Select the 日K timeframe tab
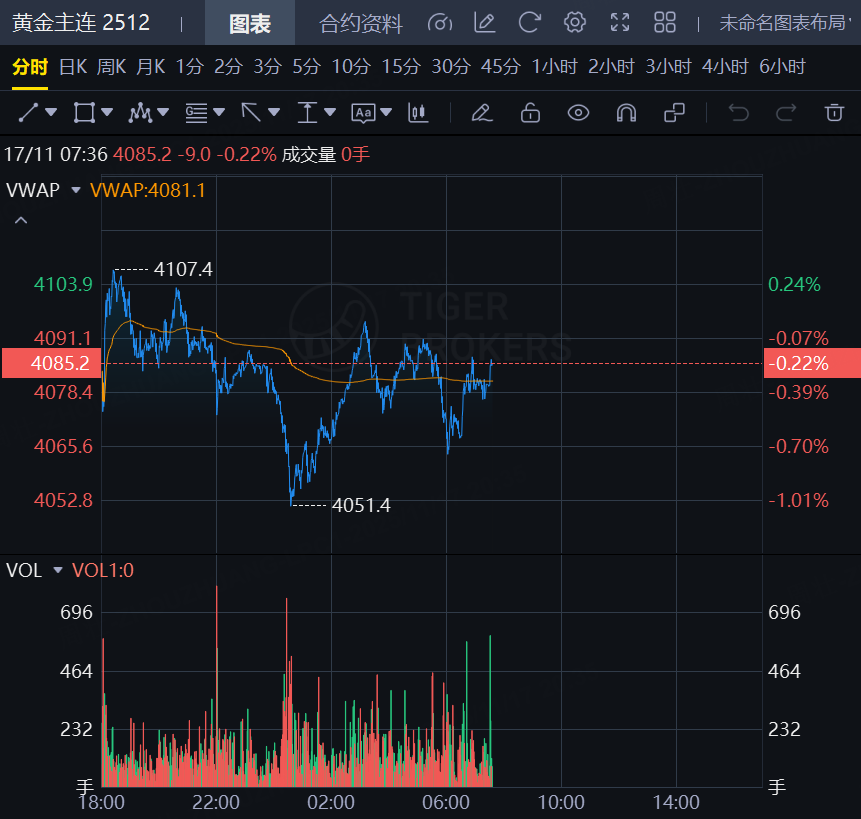The image size is (861, 819). tap(73, 67)
